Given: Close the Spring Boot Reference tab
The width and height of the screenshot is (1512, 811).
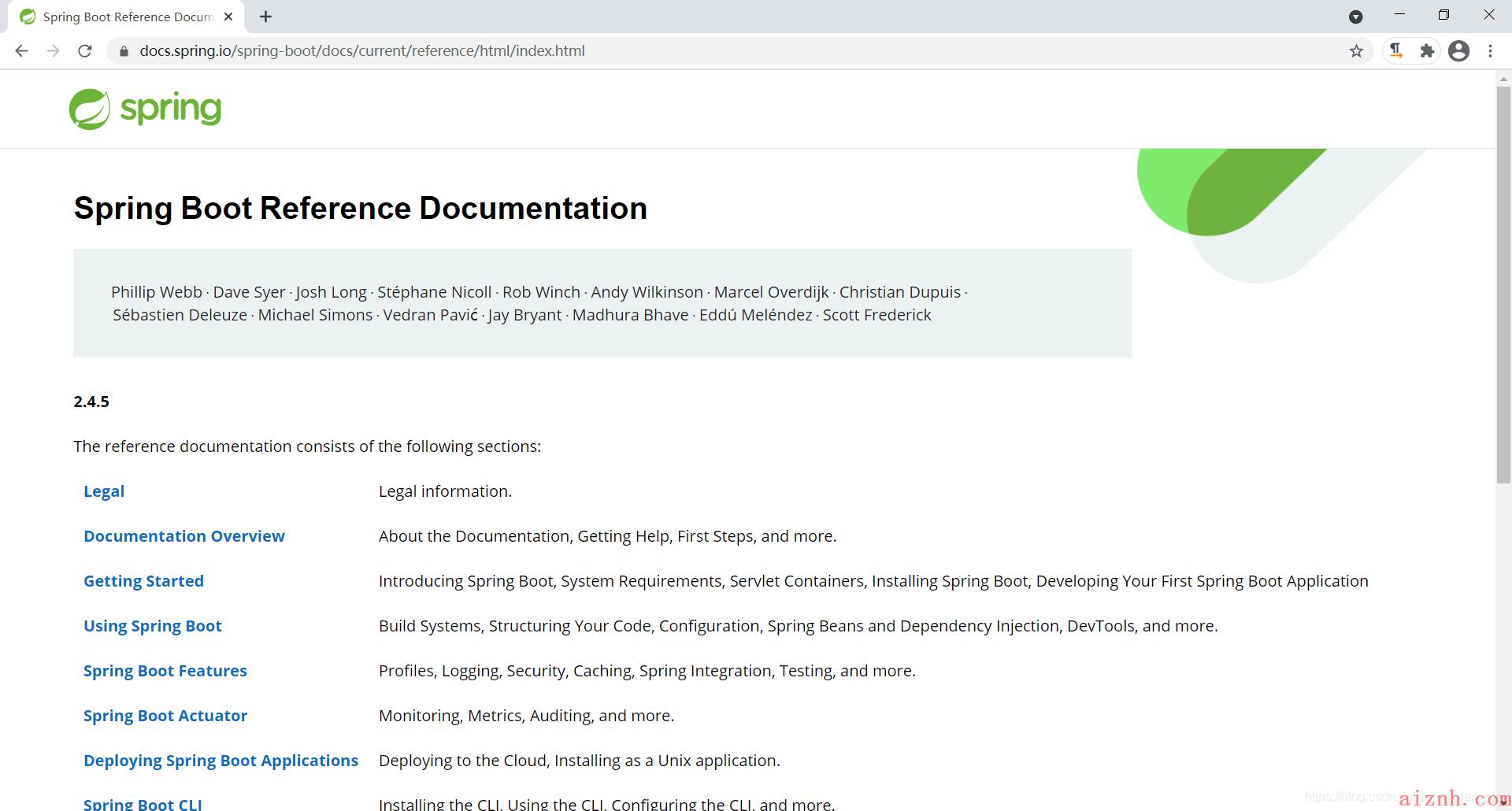Looking at the screenshot, I should [228, 17].
